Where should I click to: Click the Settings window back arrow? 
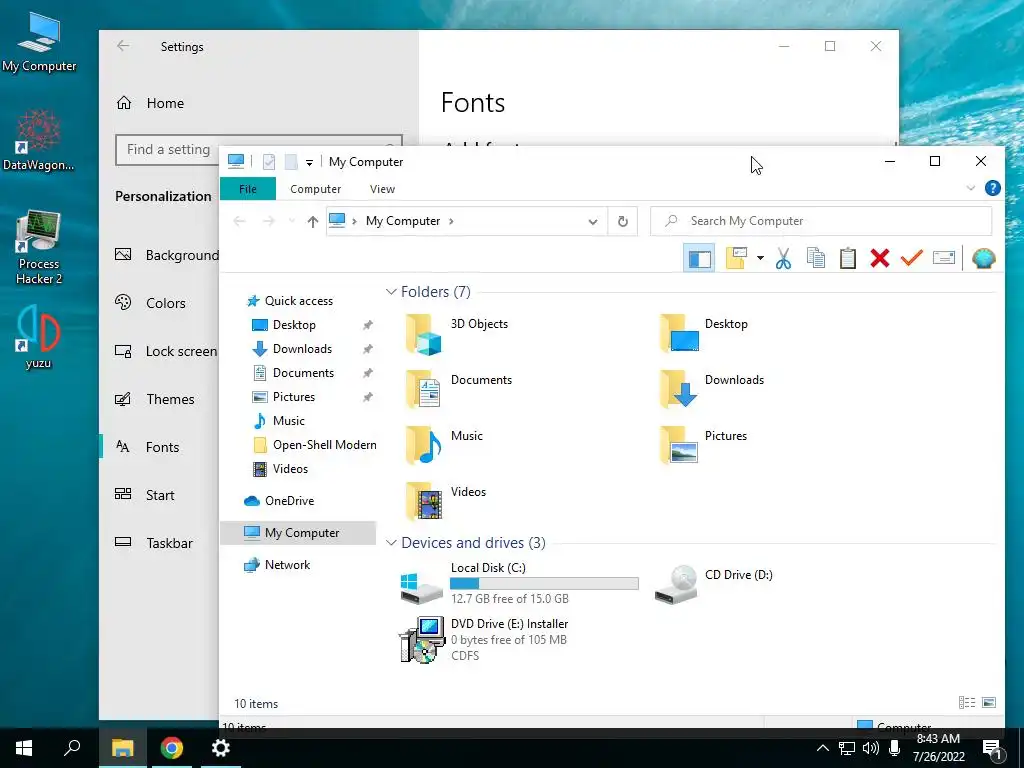(x=123, y=46)
